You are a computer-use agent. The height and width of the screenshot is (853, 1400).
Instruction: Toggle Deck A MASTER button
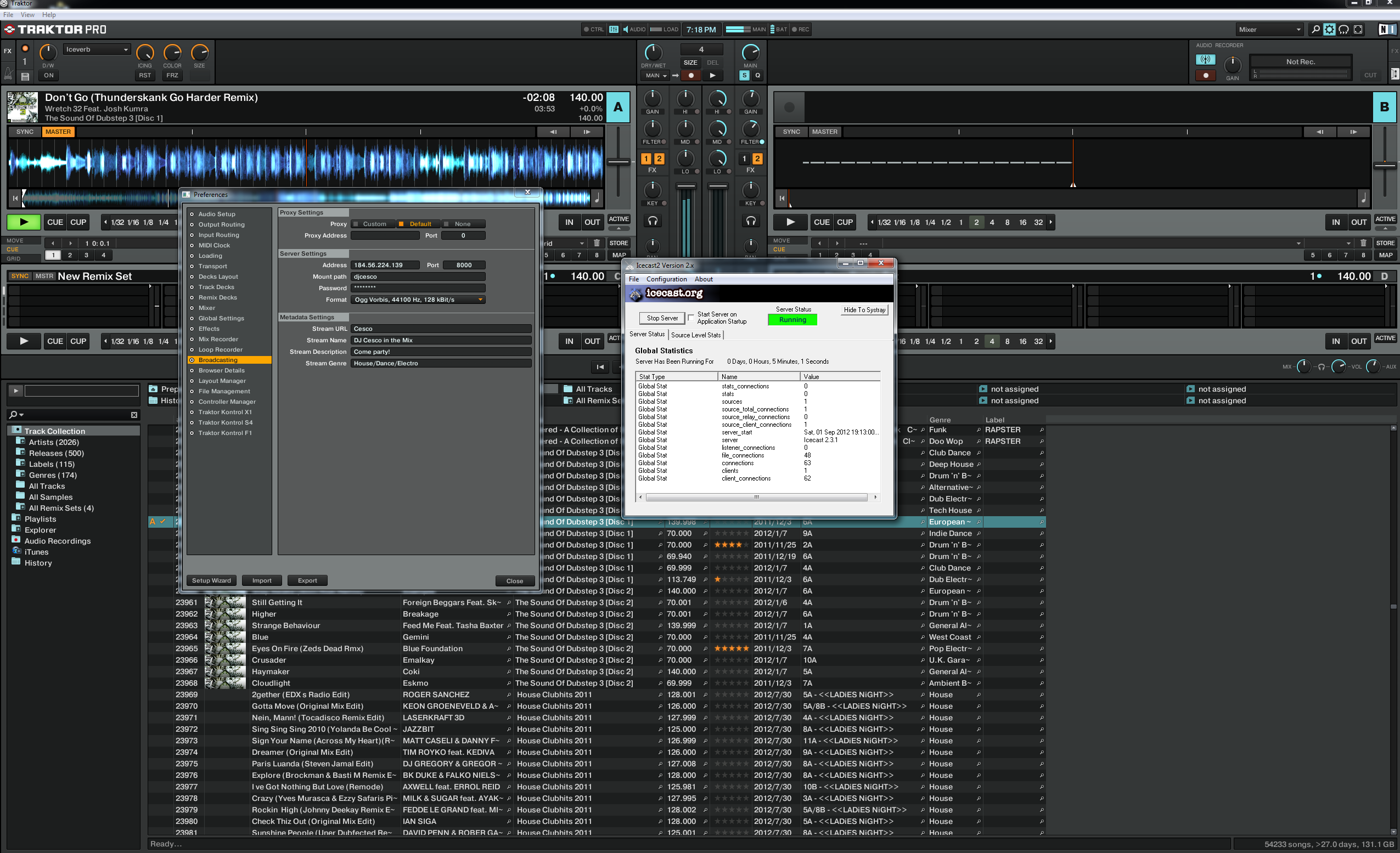coord(58,132)
